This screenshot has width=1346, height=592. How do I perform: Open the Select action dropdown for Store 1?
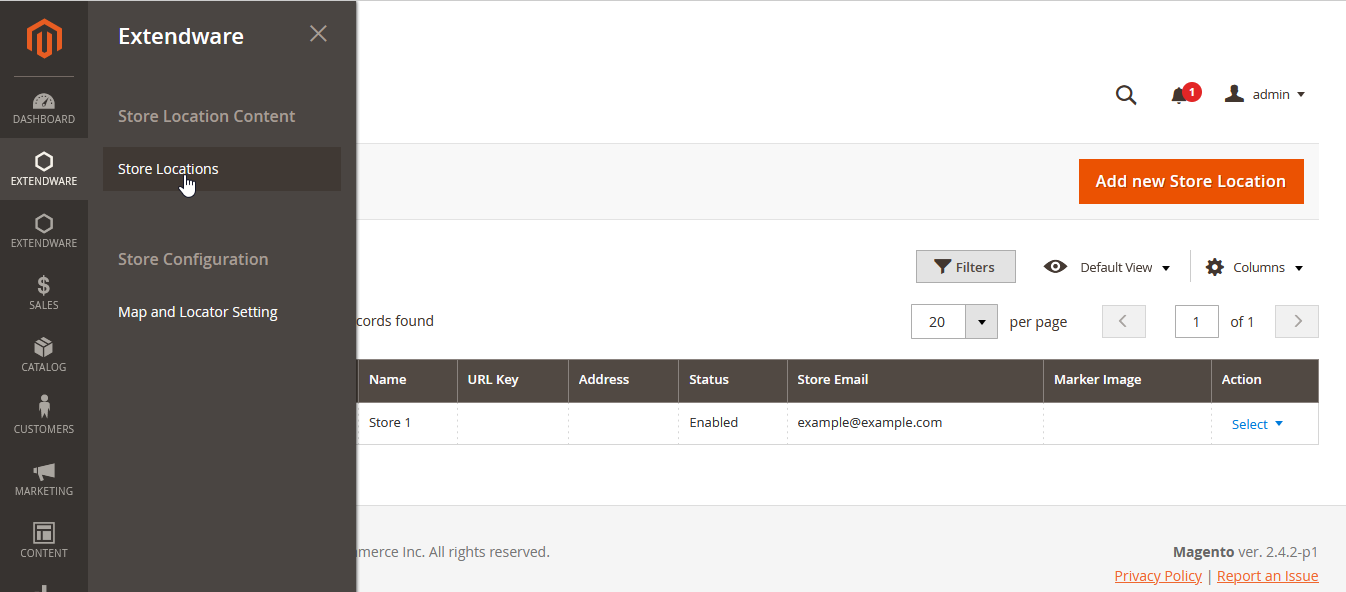coord(1257,424)
